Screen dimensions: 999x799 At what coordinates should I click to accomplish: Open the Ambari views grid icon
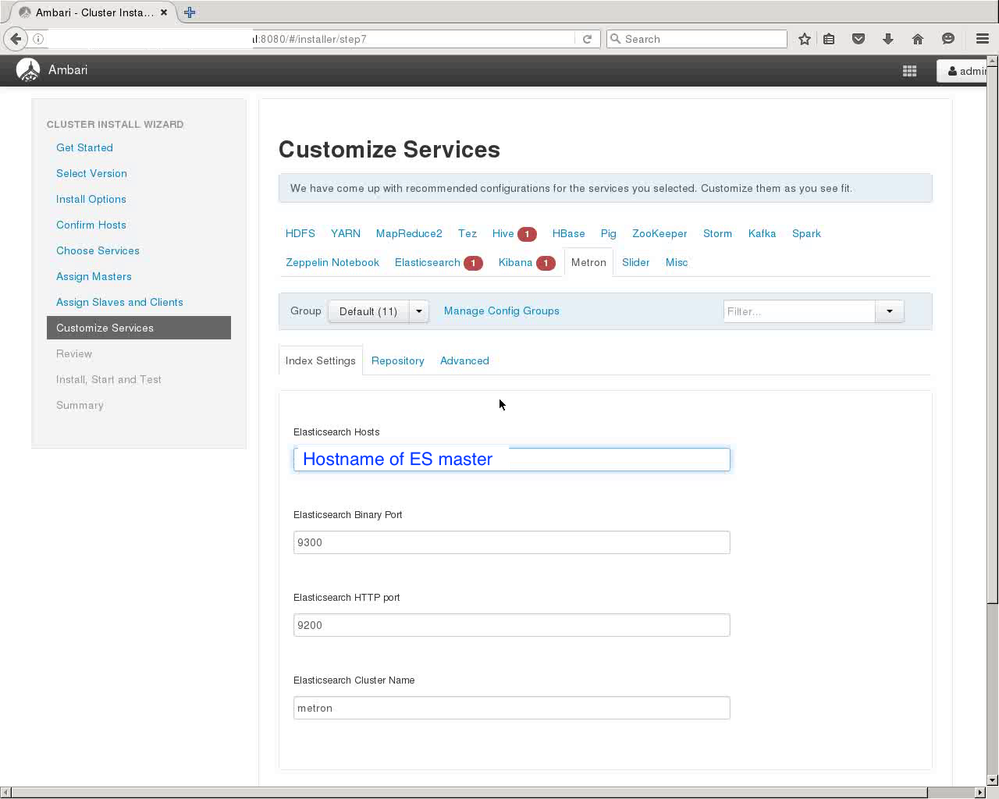coord(909,71)
